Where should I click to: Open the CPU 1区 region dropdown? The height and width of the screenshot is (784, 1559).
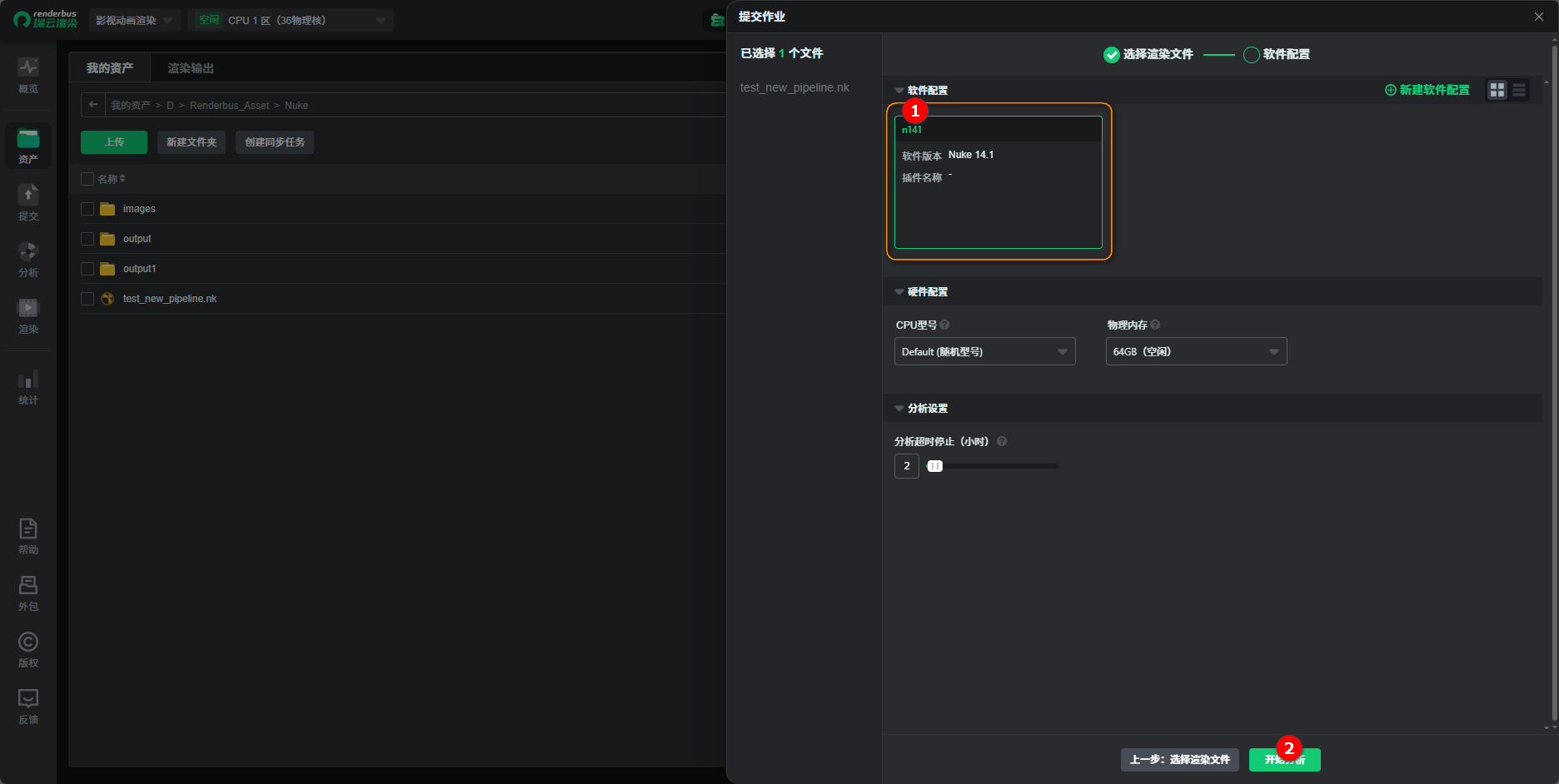[291, 20]
